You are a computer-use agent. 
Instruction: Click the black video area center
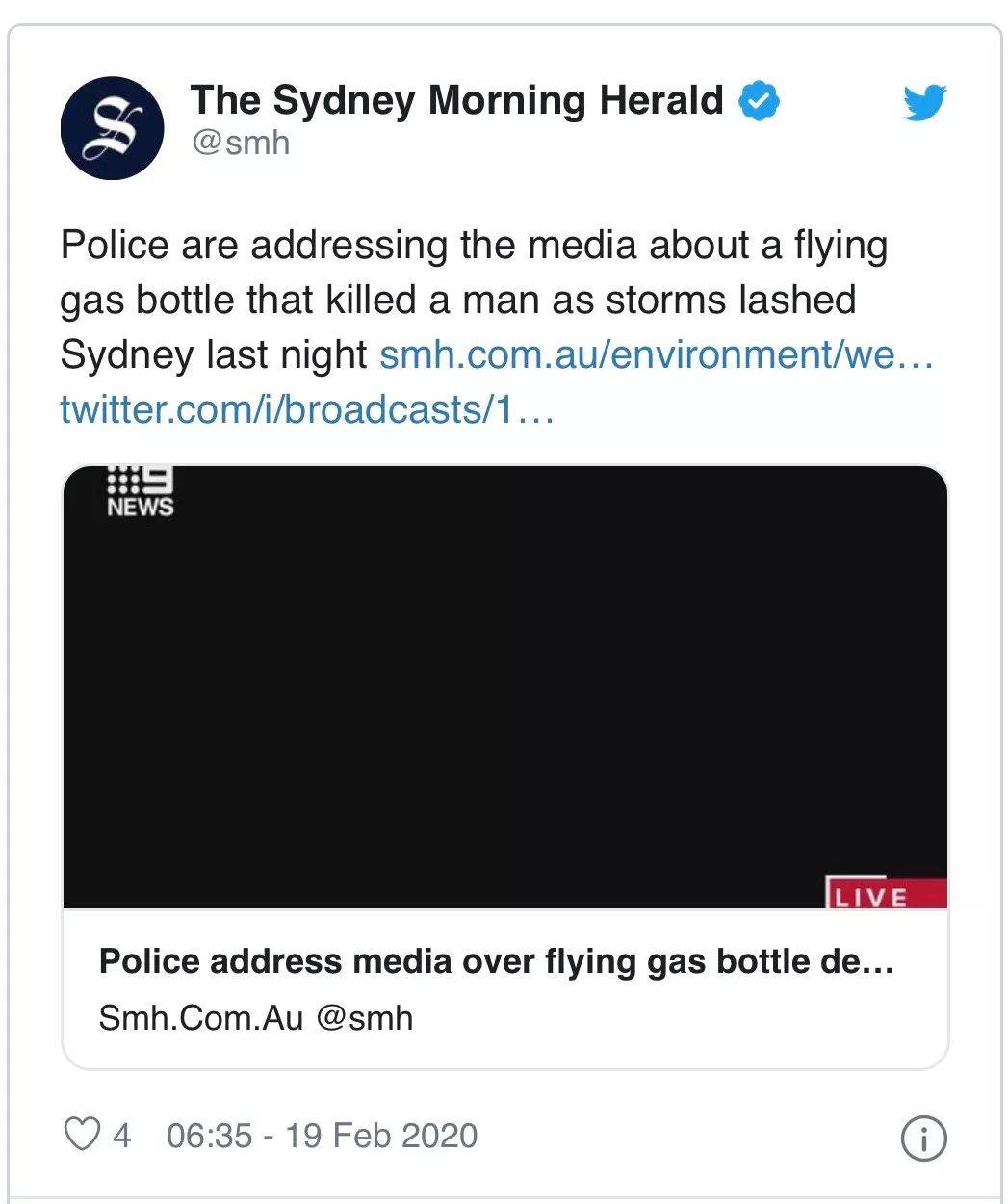pos(505,688)
